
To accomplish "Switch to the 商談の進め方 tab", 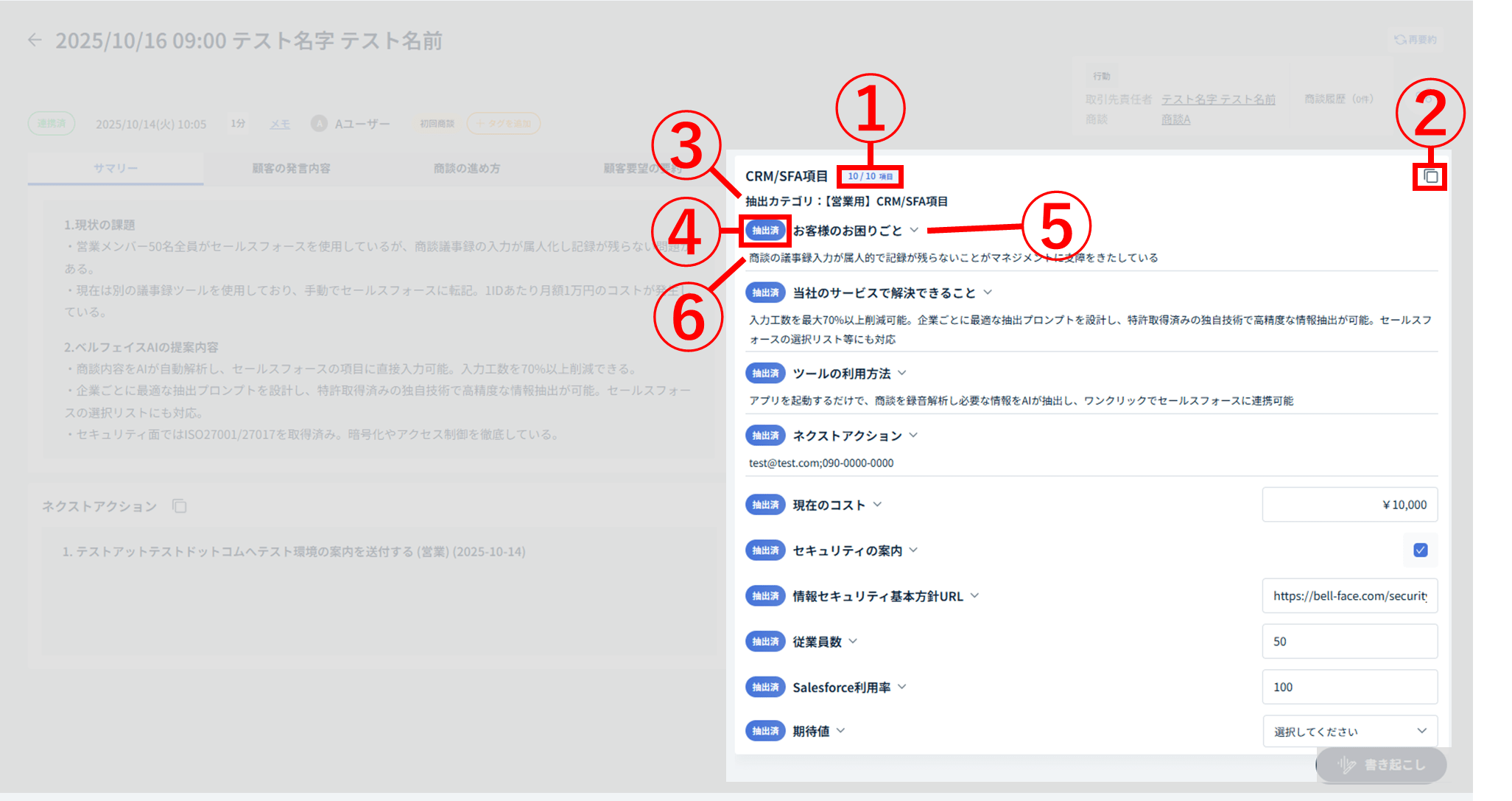I will (467, 168).
